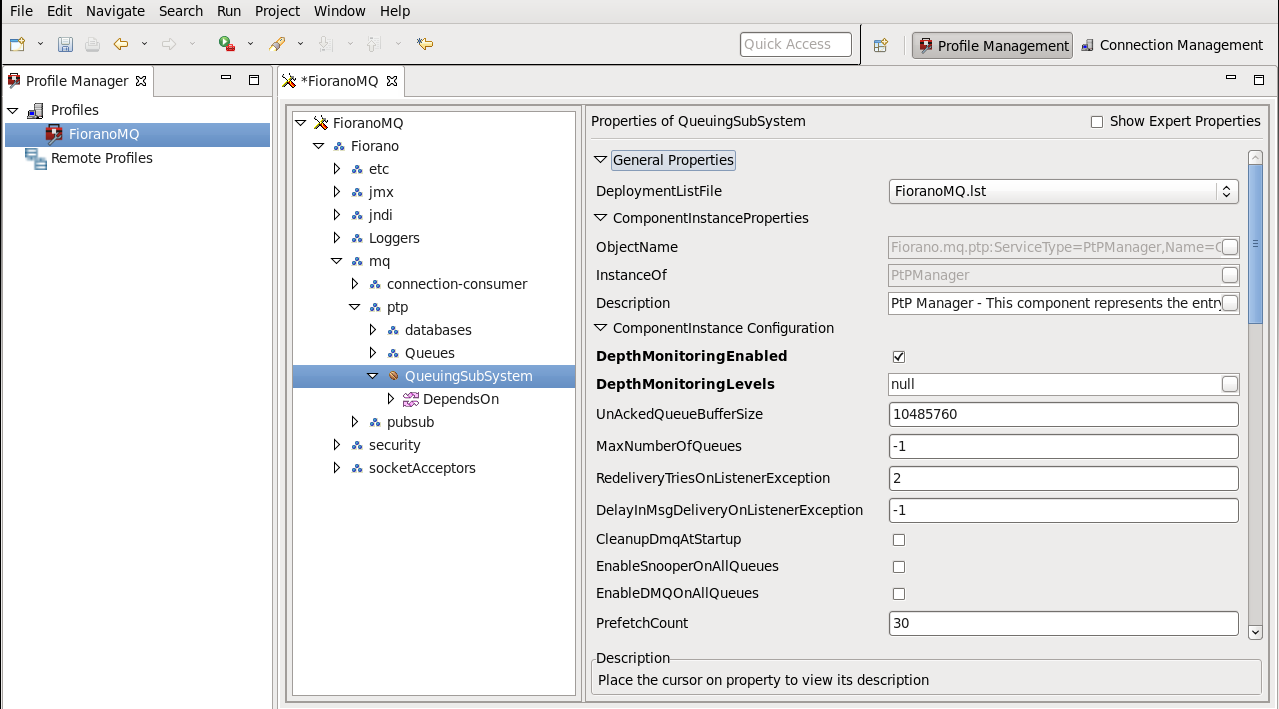
Task: Expand the Loggers node arrow
Action: (x=337, y=238)
